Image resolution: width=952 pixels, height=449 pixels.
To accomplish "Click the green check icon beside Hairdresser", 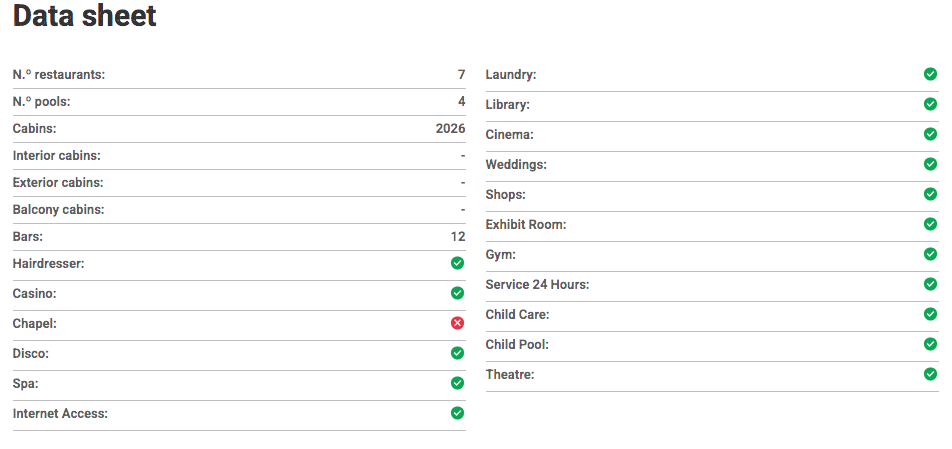I will (x=457, y=263).
